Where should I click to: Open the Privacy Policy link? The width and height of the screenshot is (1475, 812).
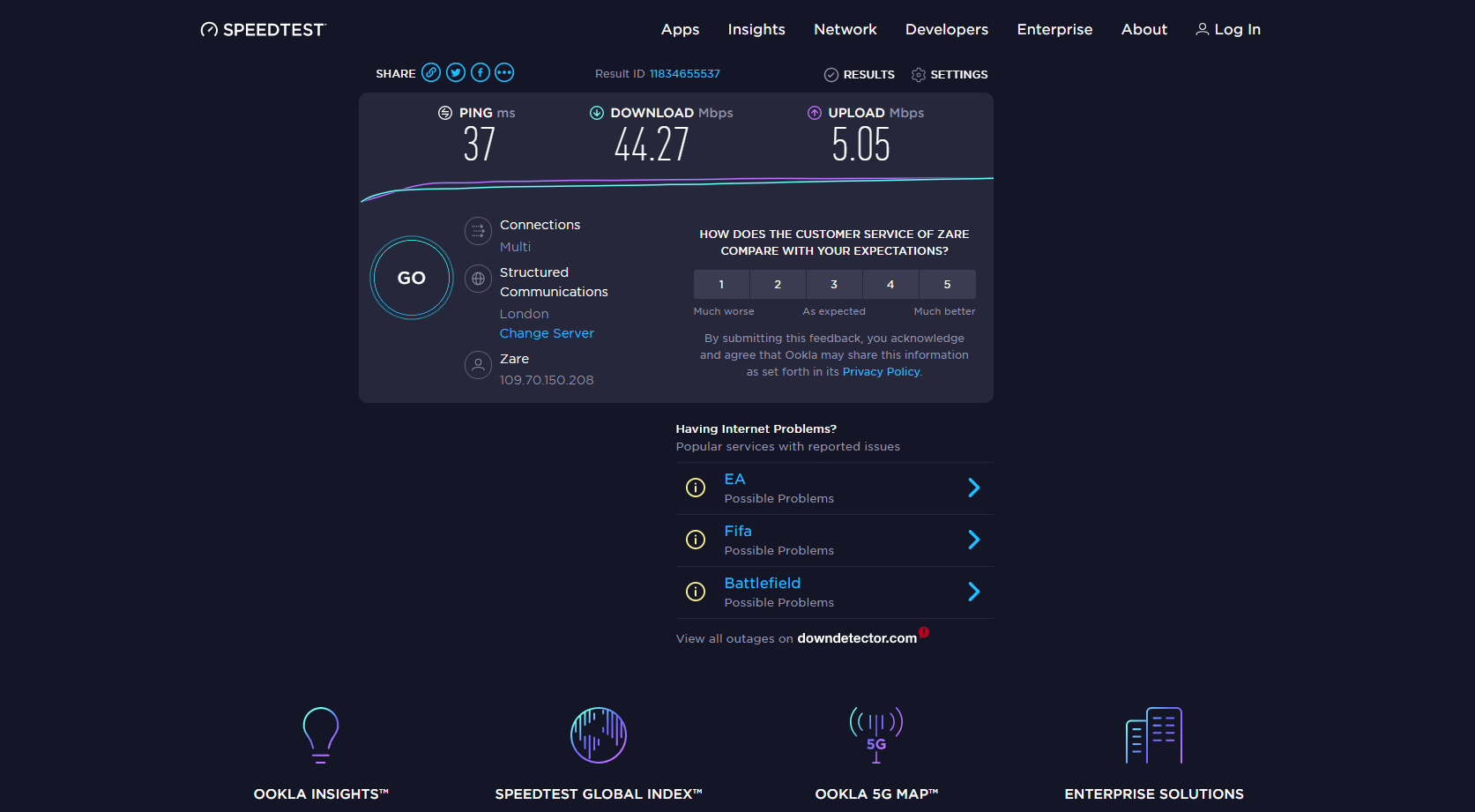pyautogui.click(x=881, y=372)
